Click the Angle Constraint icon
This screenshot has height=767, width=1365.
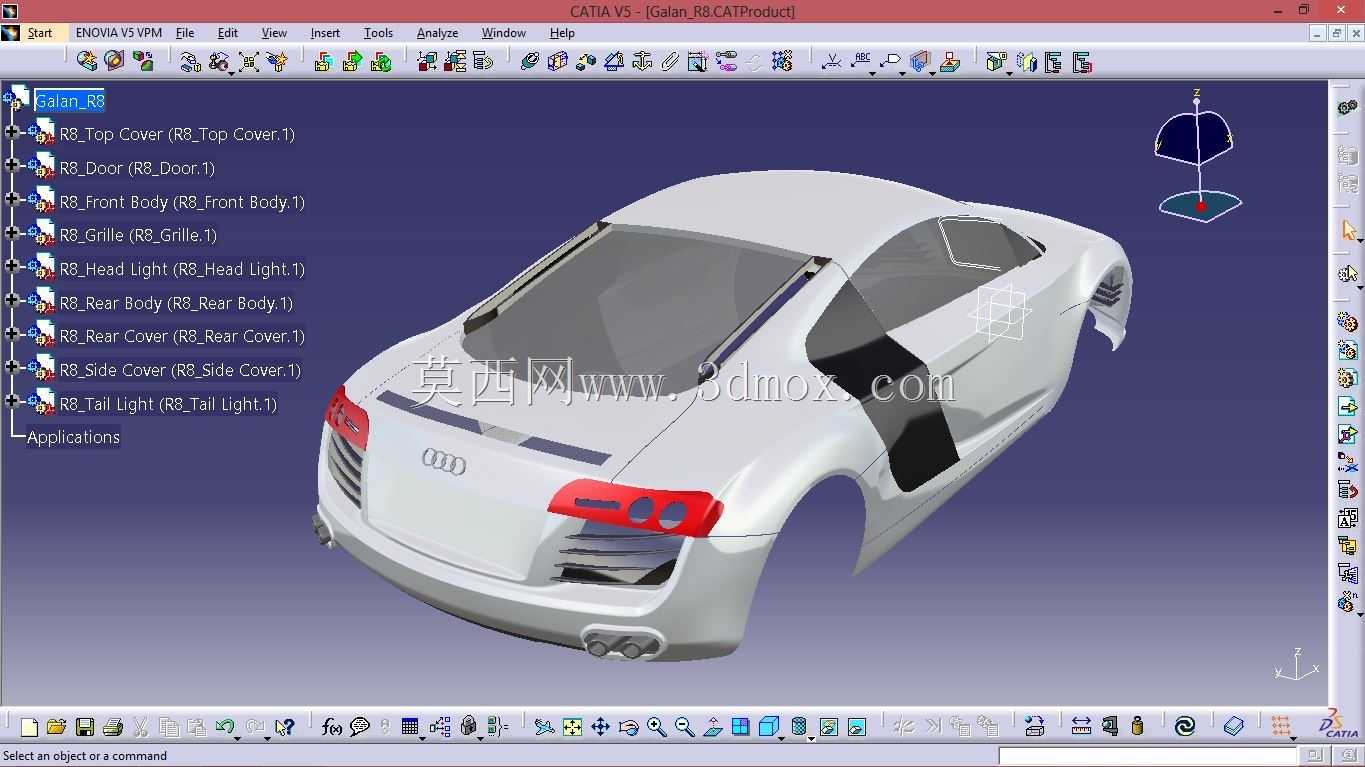click(614, 62)
